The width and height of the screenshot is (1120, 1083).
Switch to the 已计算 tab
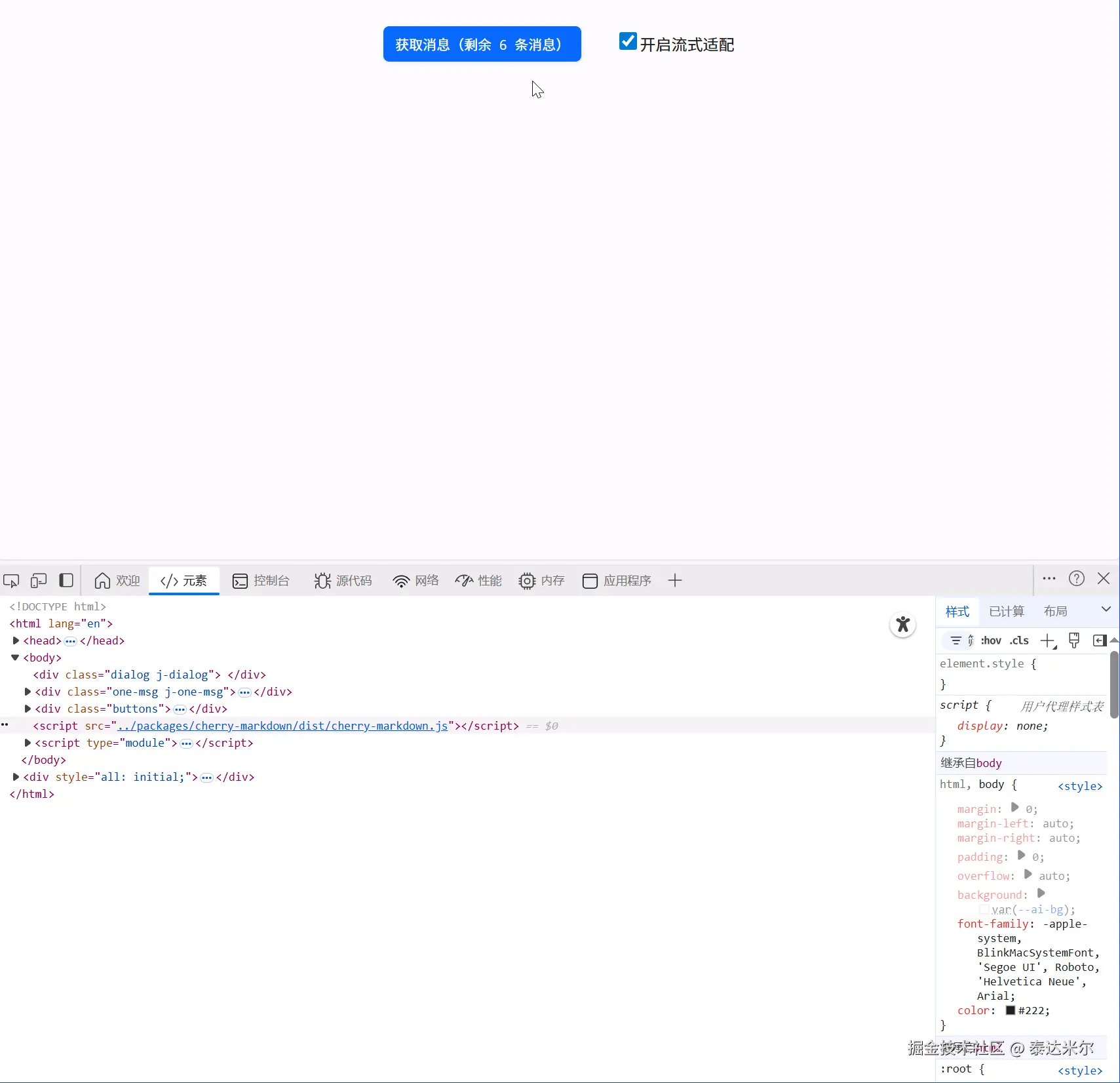pyautogui.click(x=1006, y=611)
